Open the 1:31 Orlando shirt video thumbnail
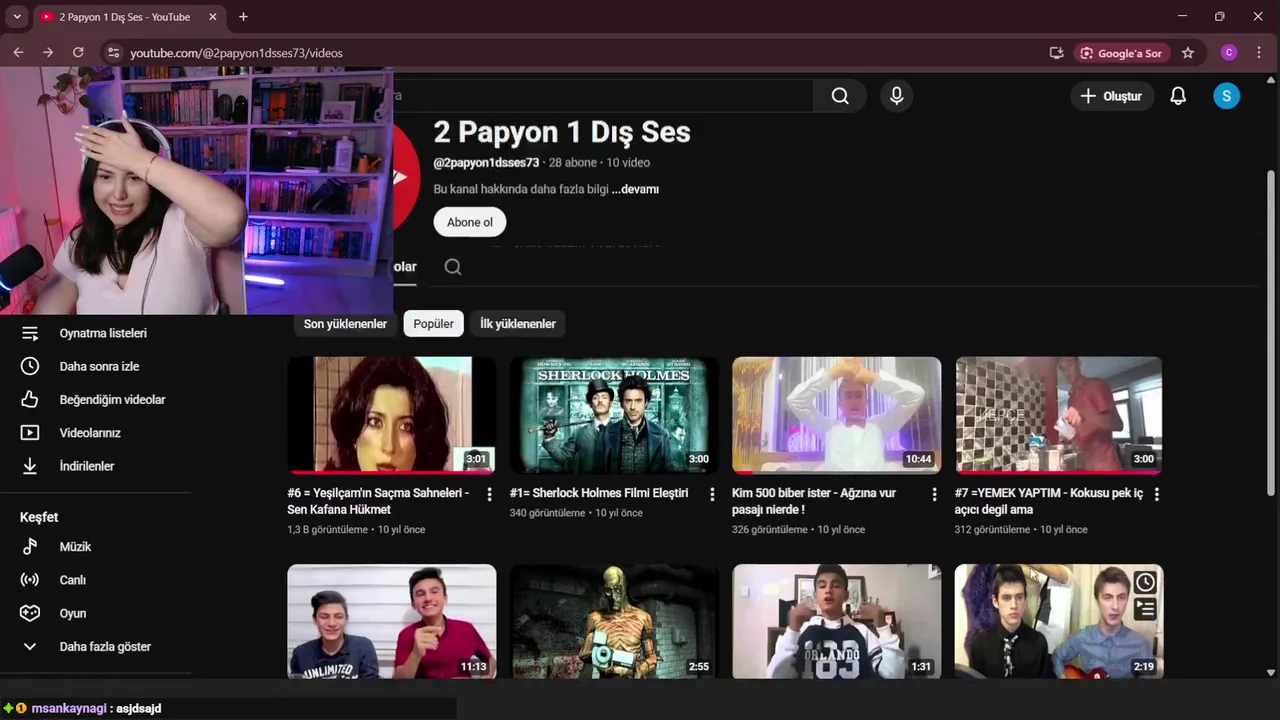 [836, 621]
